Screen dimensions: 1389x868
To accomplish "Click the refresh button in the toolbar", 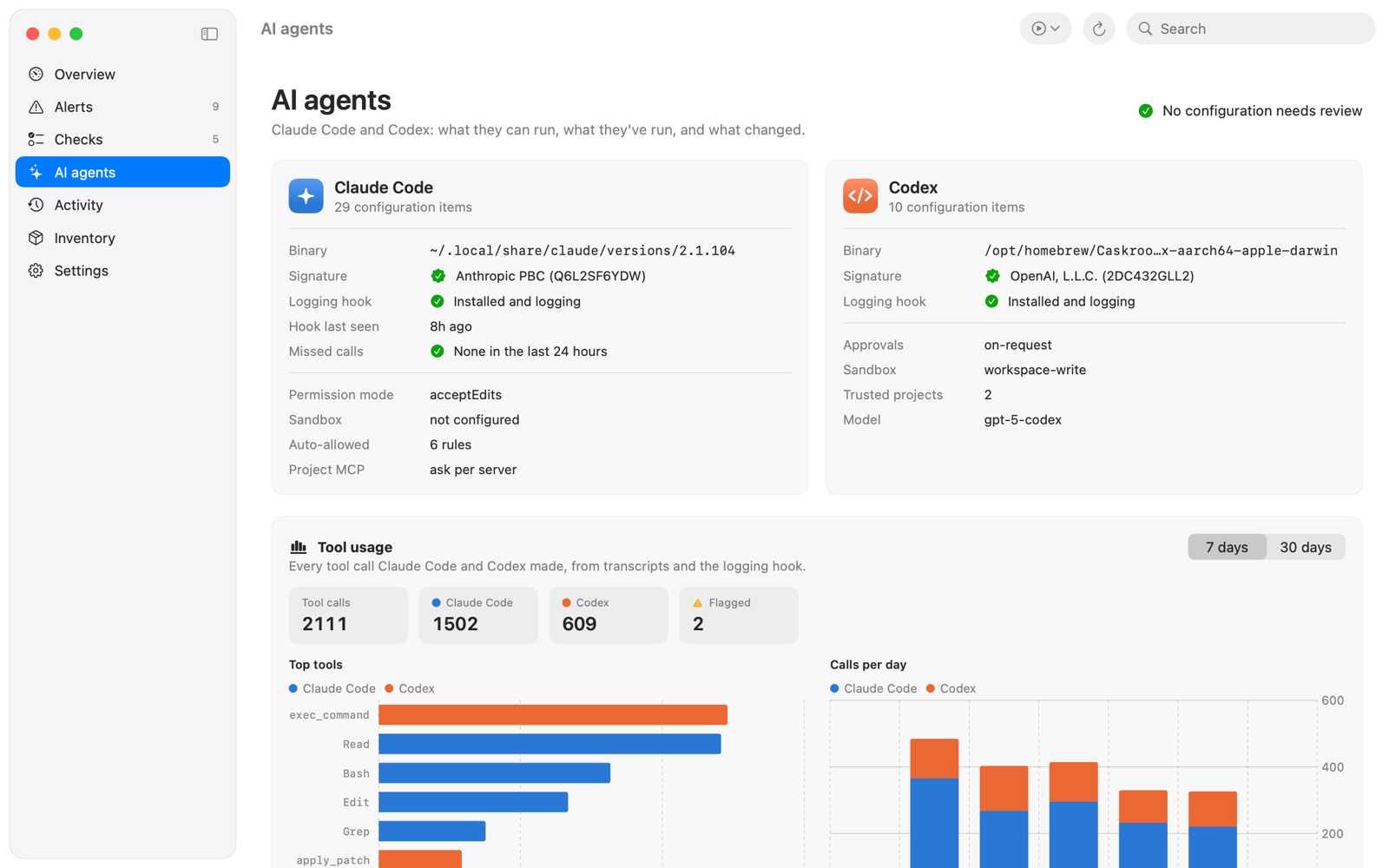I will coord(1098,29).
